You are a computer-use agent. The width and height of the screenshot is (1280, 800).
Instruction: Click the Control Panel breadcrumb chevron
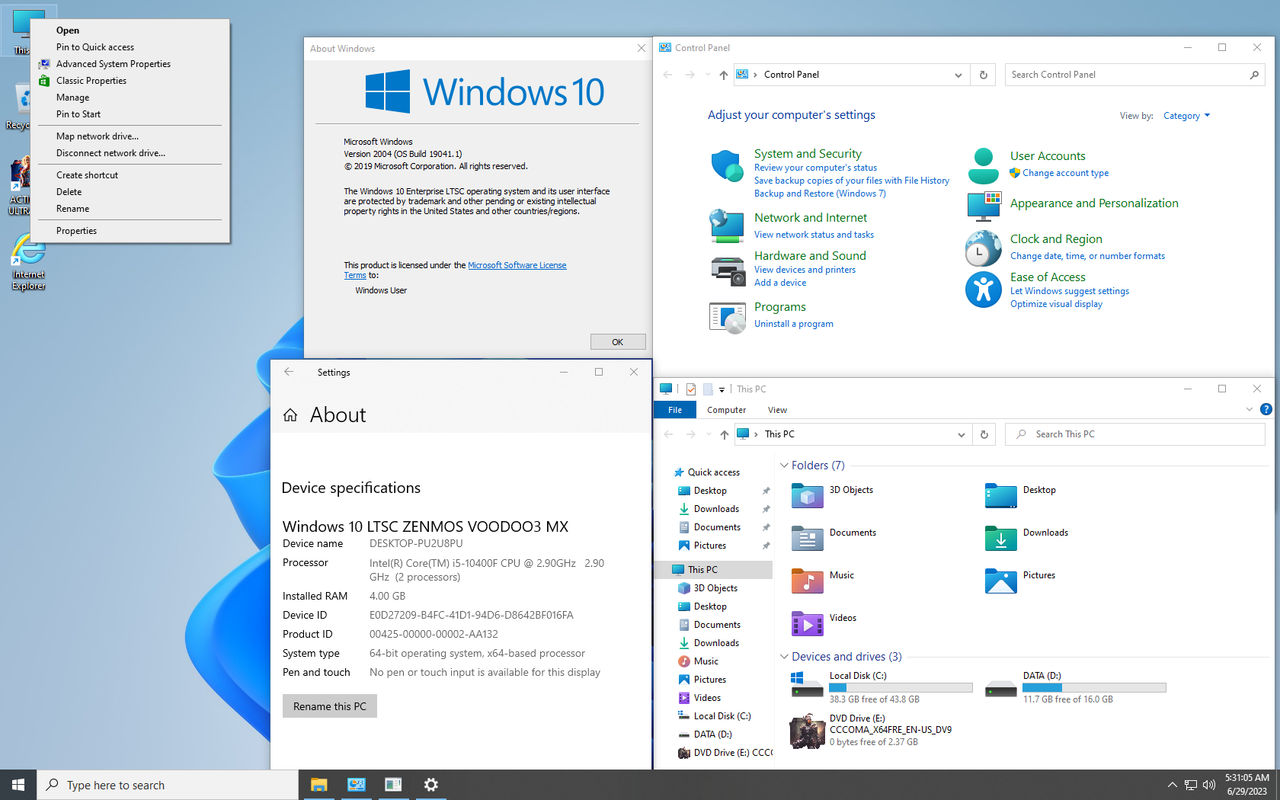(757, 74)
